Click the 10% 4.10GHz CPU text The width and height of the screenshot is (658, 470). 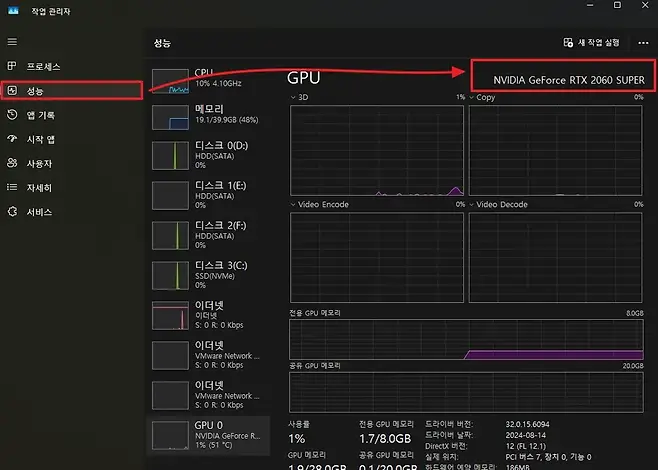218,84
